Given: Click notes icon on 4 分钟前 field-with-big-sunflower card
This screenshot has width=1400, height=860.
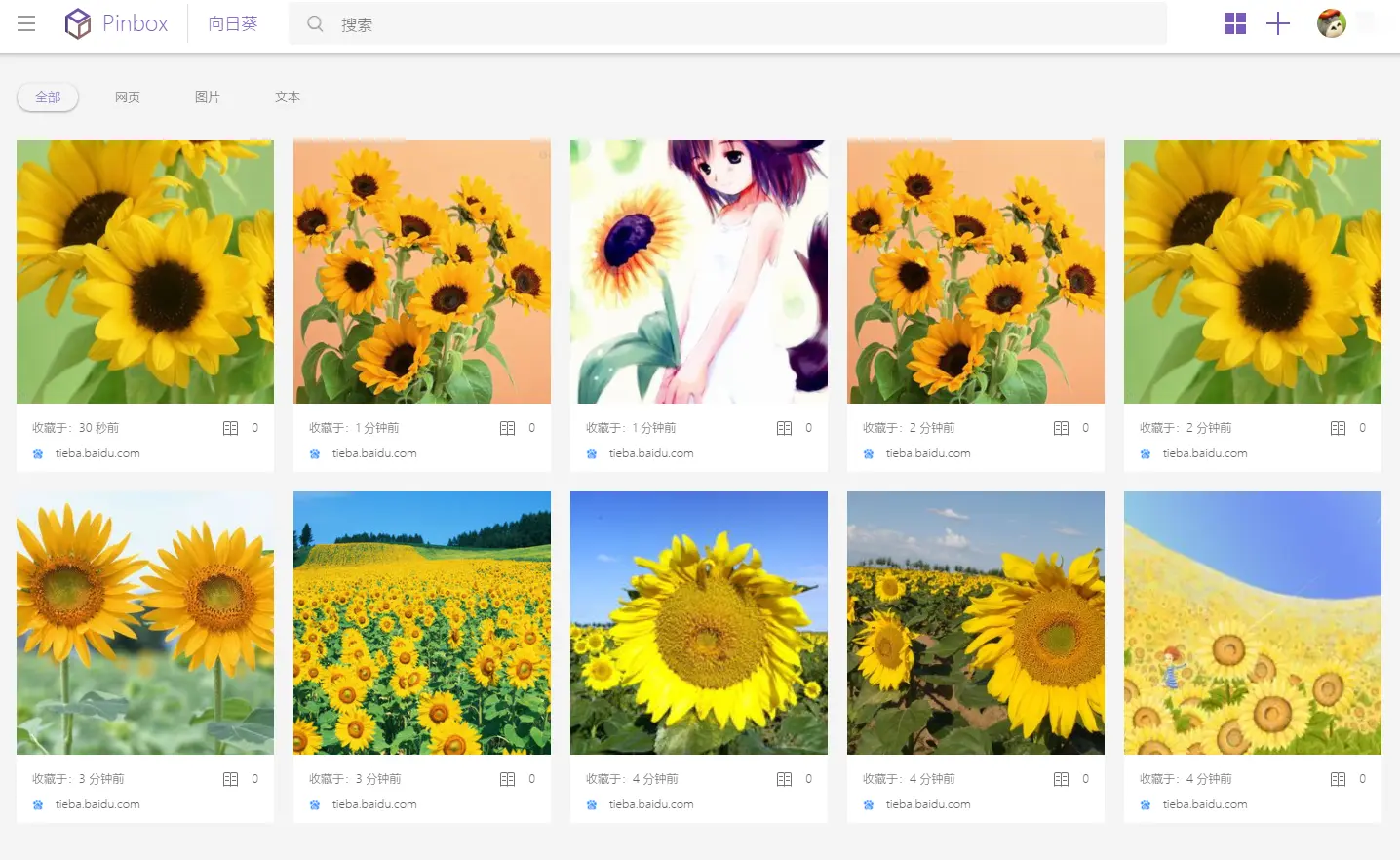Looking at the screenshot, I should click(1062, 779).
